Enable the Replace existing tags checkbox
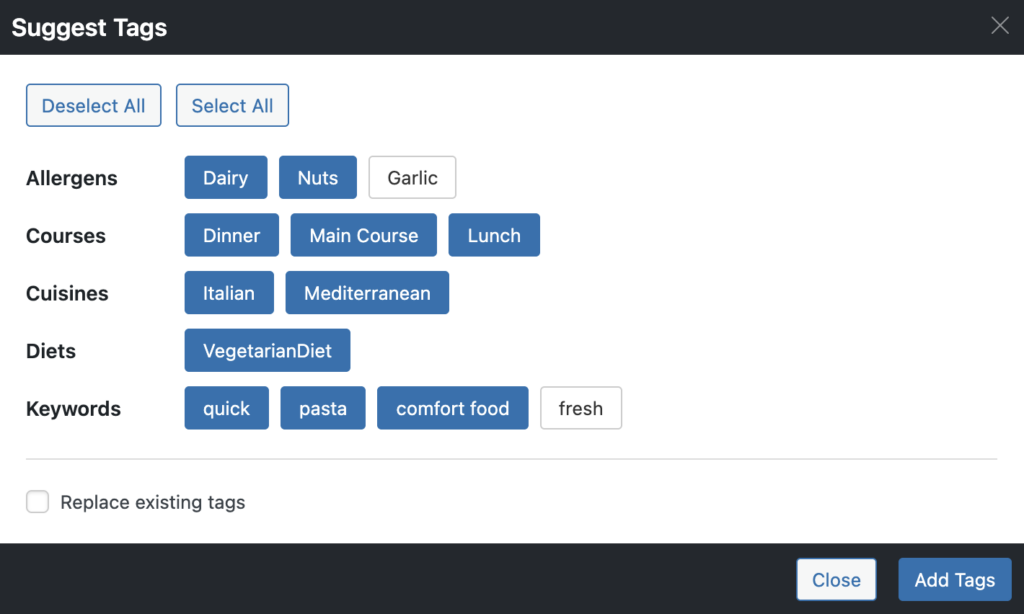 (x=38, y=502)
